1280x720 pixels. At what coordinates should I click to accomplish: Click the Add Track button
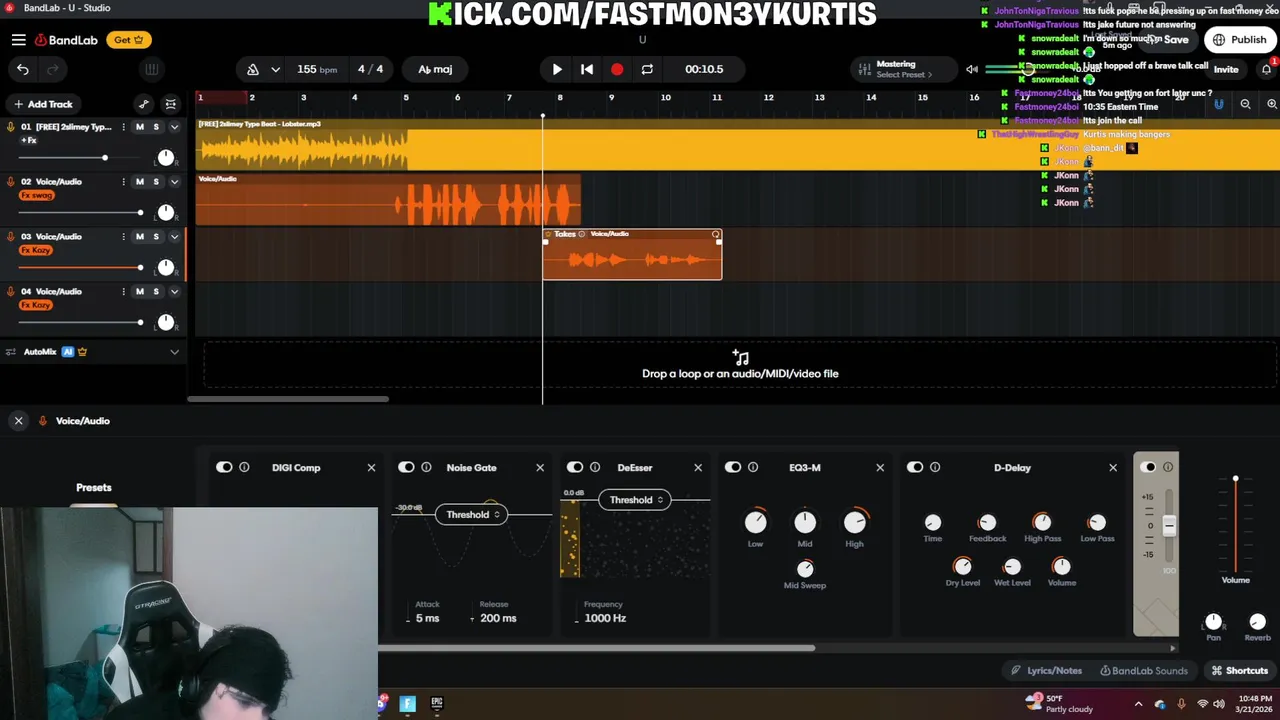42,104
